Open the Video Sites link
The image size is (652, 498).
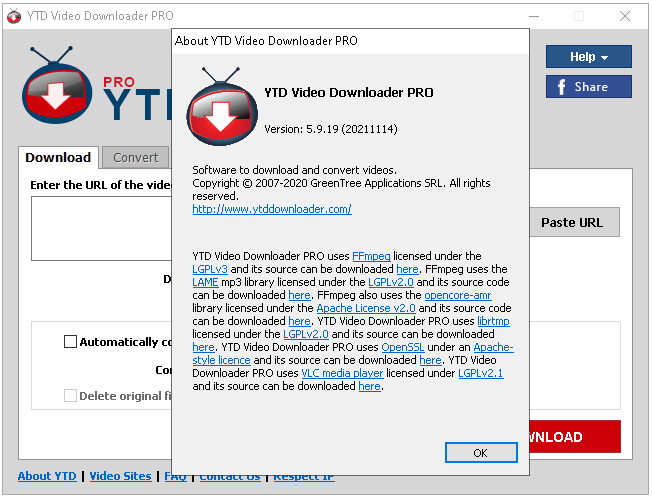tap(121, 476)
